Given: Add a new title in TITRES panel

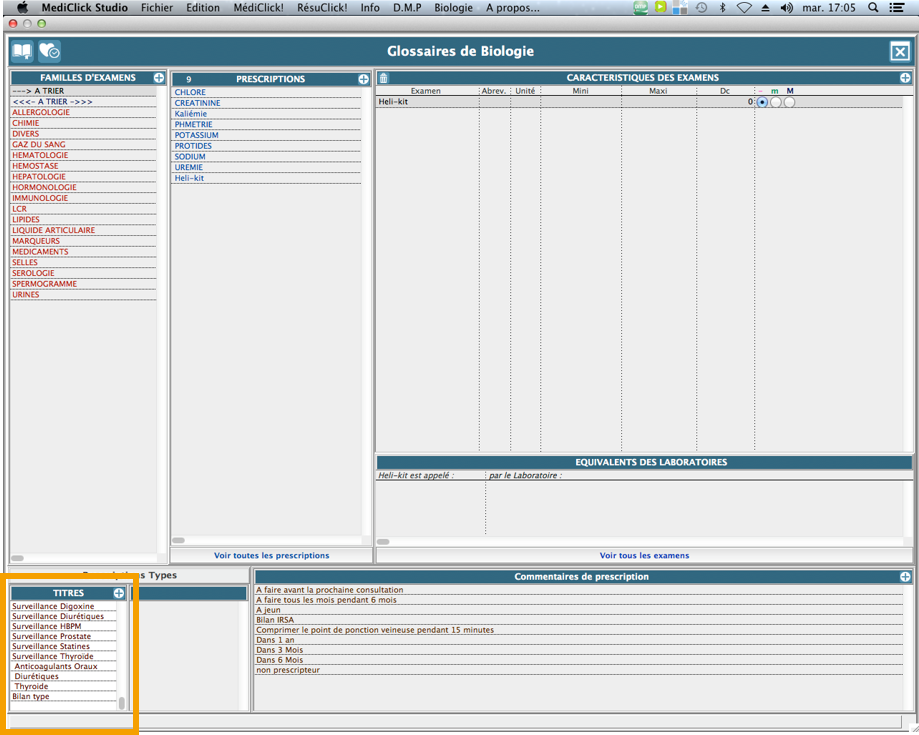Looking at the screenshot, I should pyautogui.click(x=119, y=593).
